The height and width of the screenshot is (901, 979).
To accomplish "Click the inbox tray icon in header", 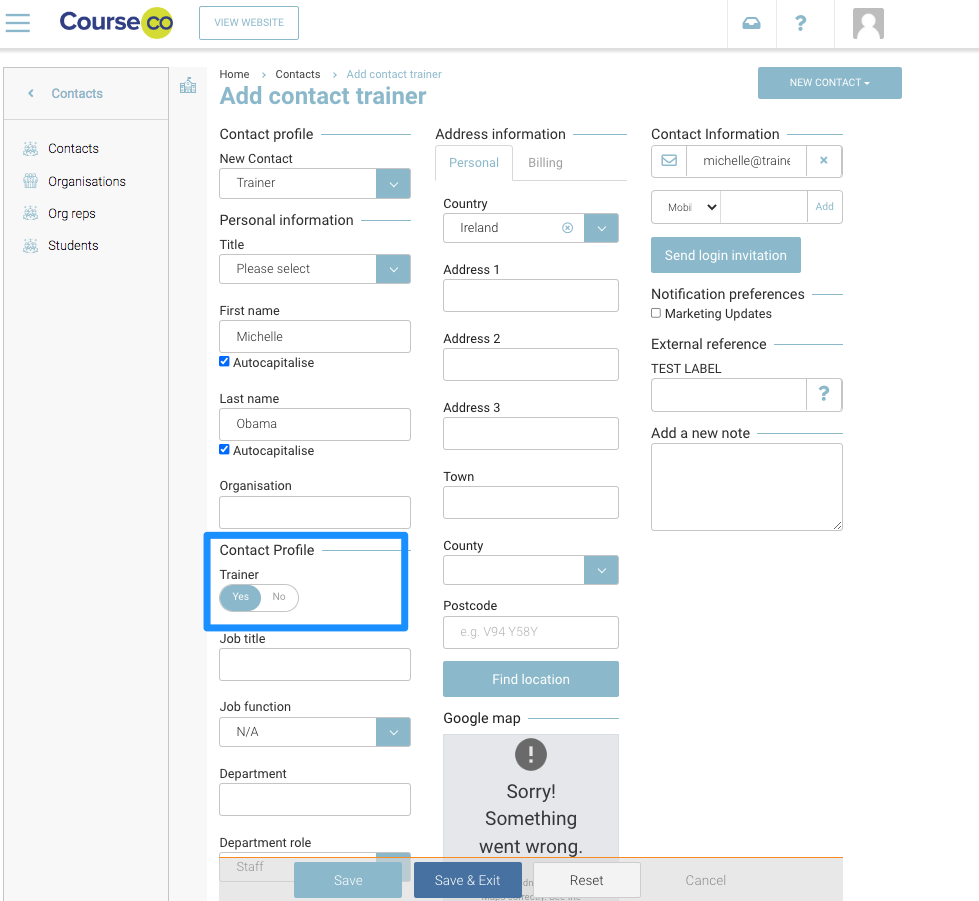I will [x=751, y=23].
